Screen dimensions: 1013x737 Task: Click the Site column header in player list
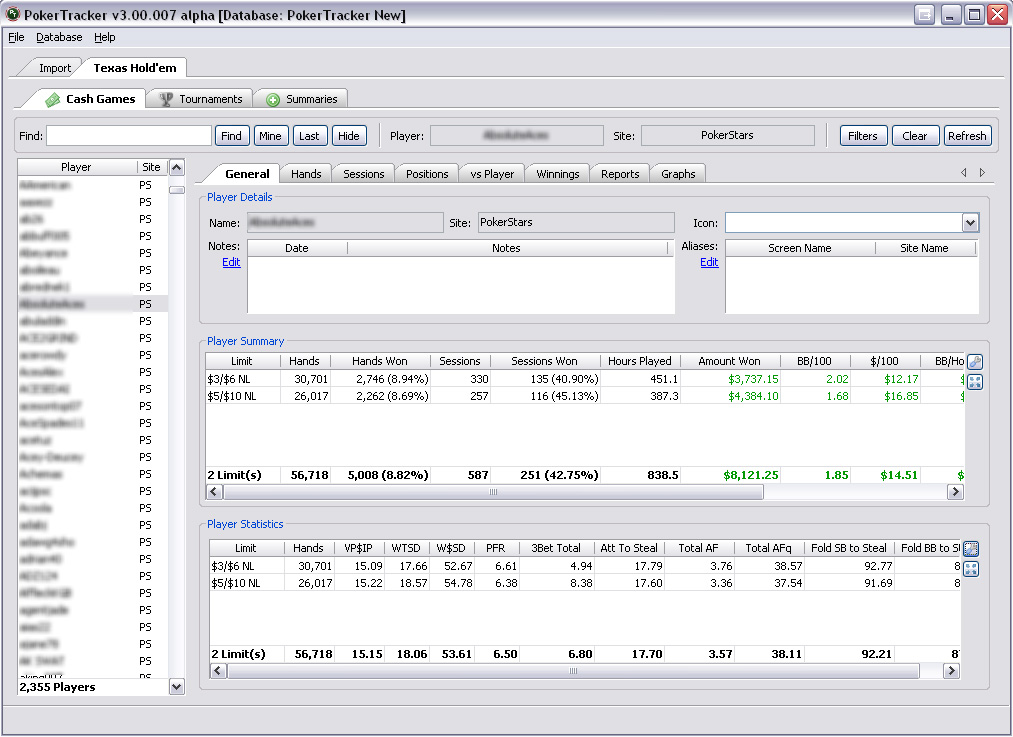(151, 167)
